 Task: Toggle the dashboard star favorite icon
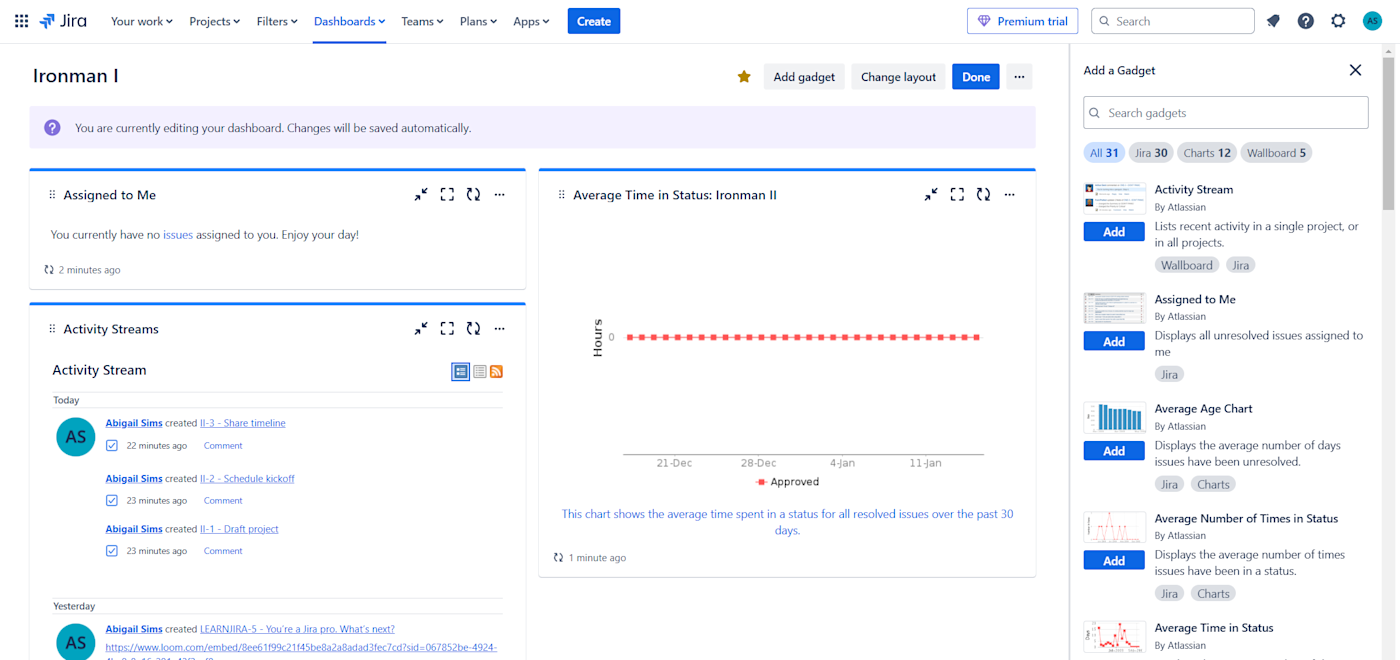(x=744, y=77)
